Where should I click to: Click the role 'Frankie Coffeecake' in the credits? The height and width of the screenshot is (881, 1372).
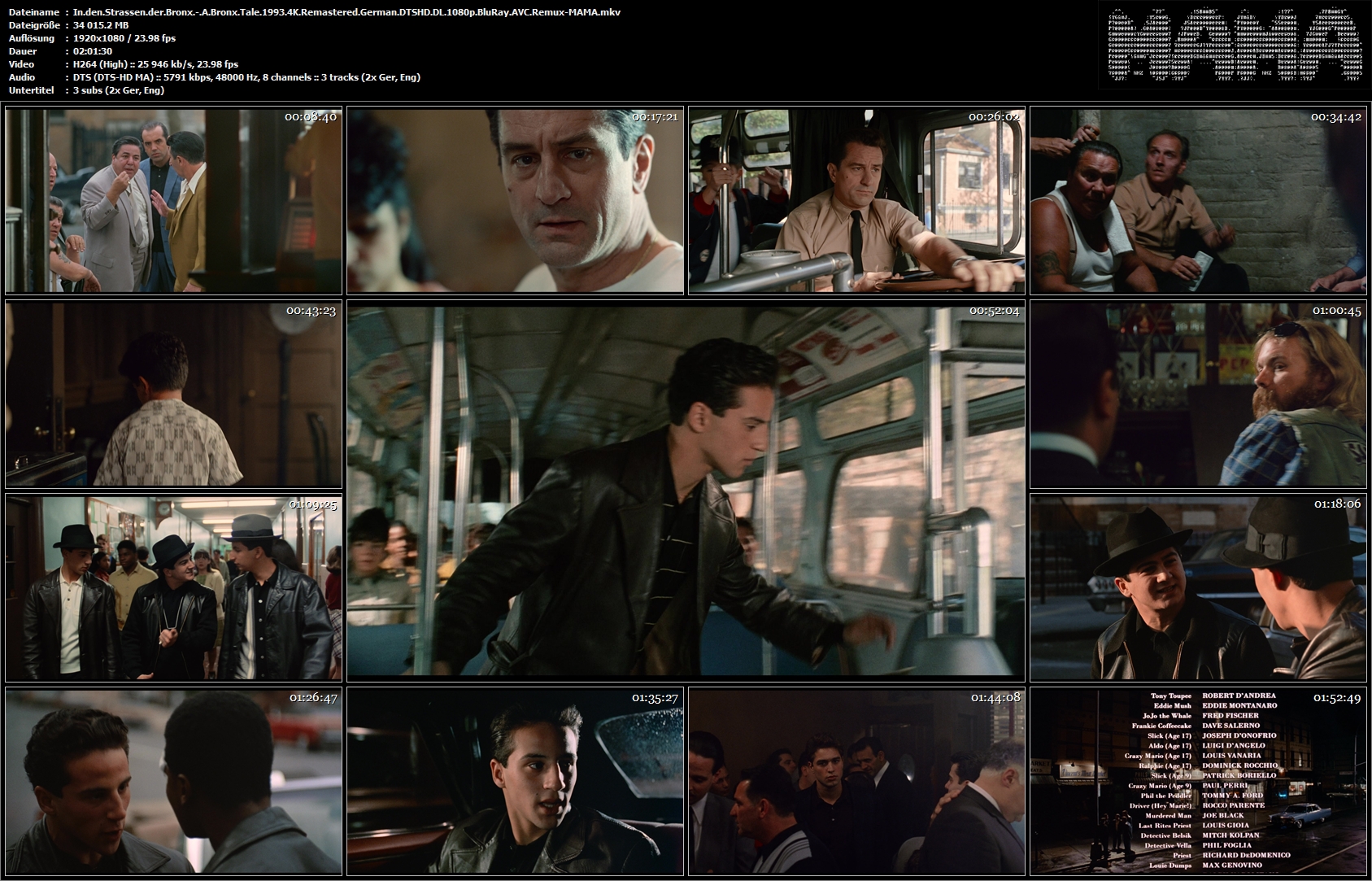[1161, 726]
